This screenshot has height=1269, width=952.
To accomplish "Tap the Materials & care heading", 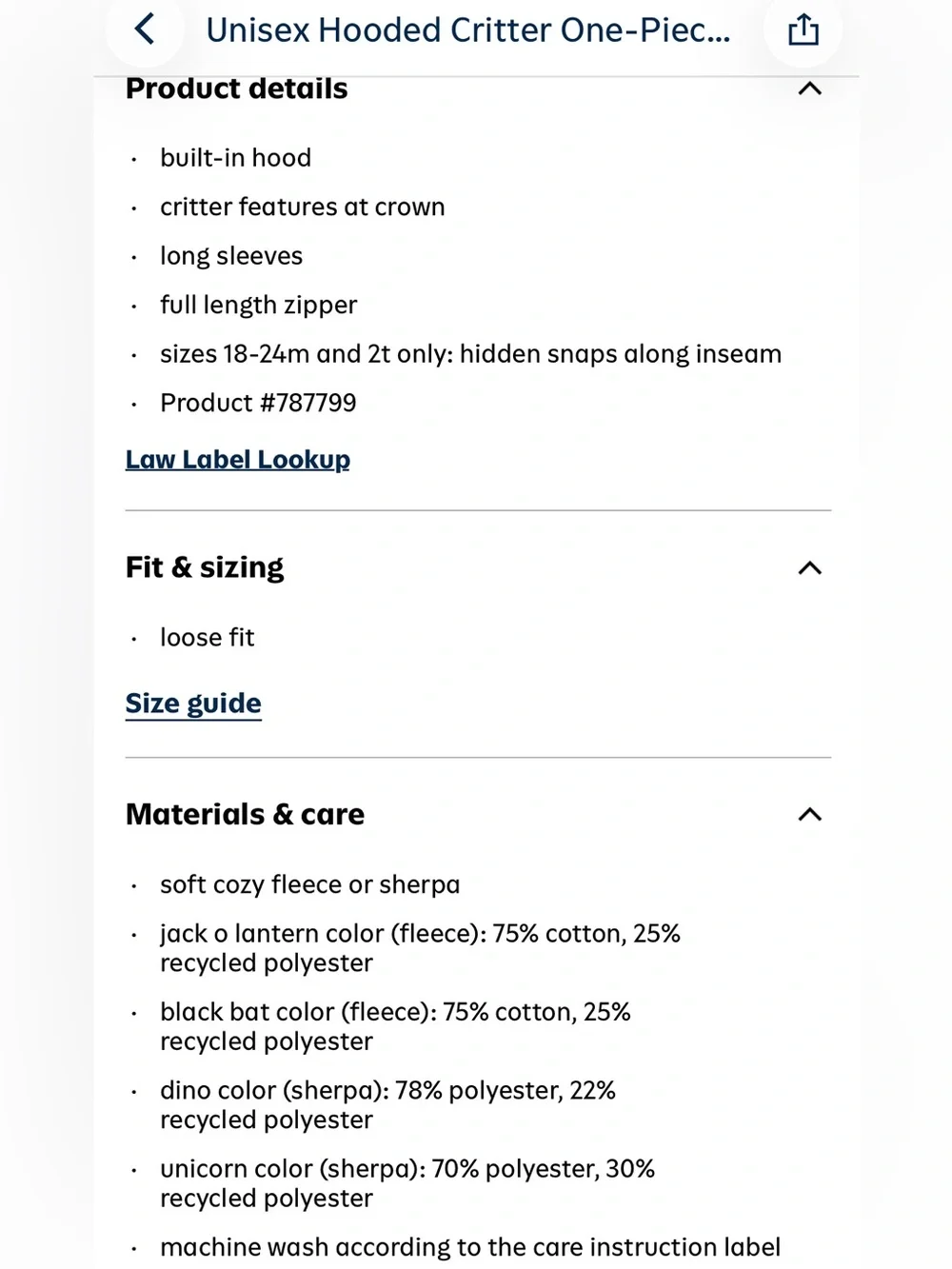I will click(x=245, y=815).
